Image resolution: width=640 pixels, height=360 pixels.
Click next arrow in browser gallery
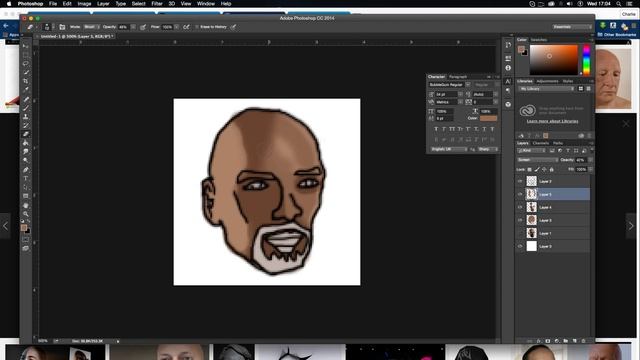(631, 226)
